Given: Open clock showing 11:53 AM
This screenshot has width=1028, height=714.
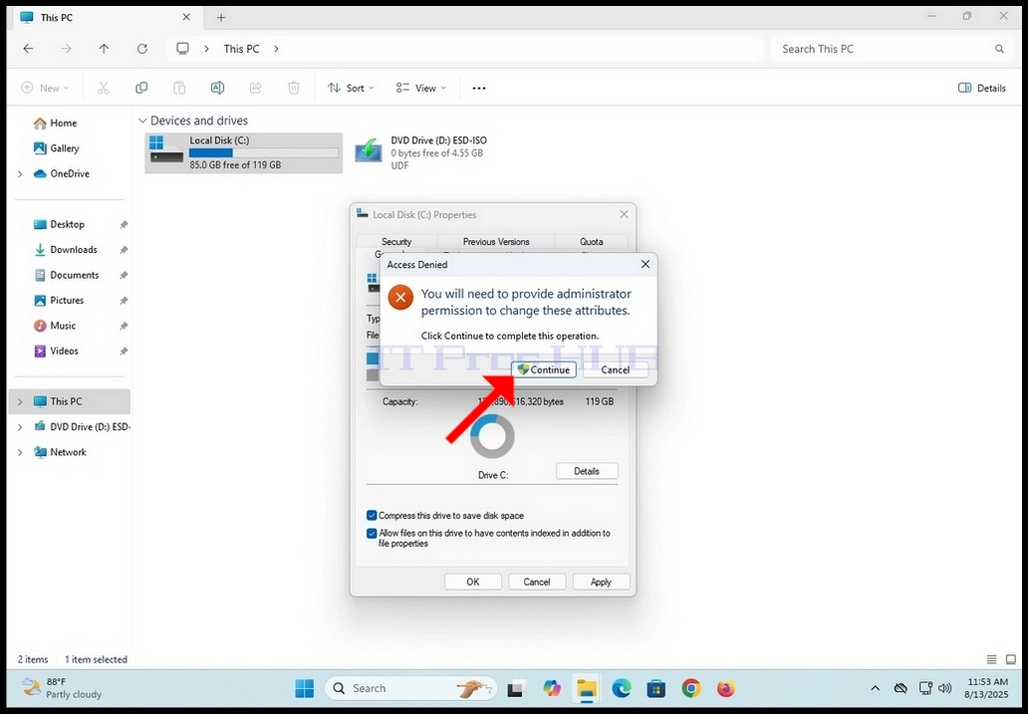Looking at the screenshot, I should pyautogui.click(x=987, y=688).
